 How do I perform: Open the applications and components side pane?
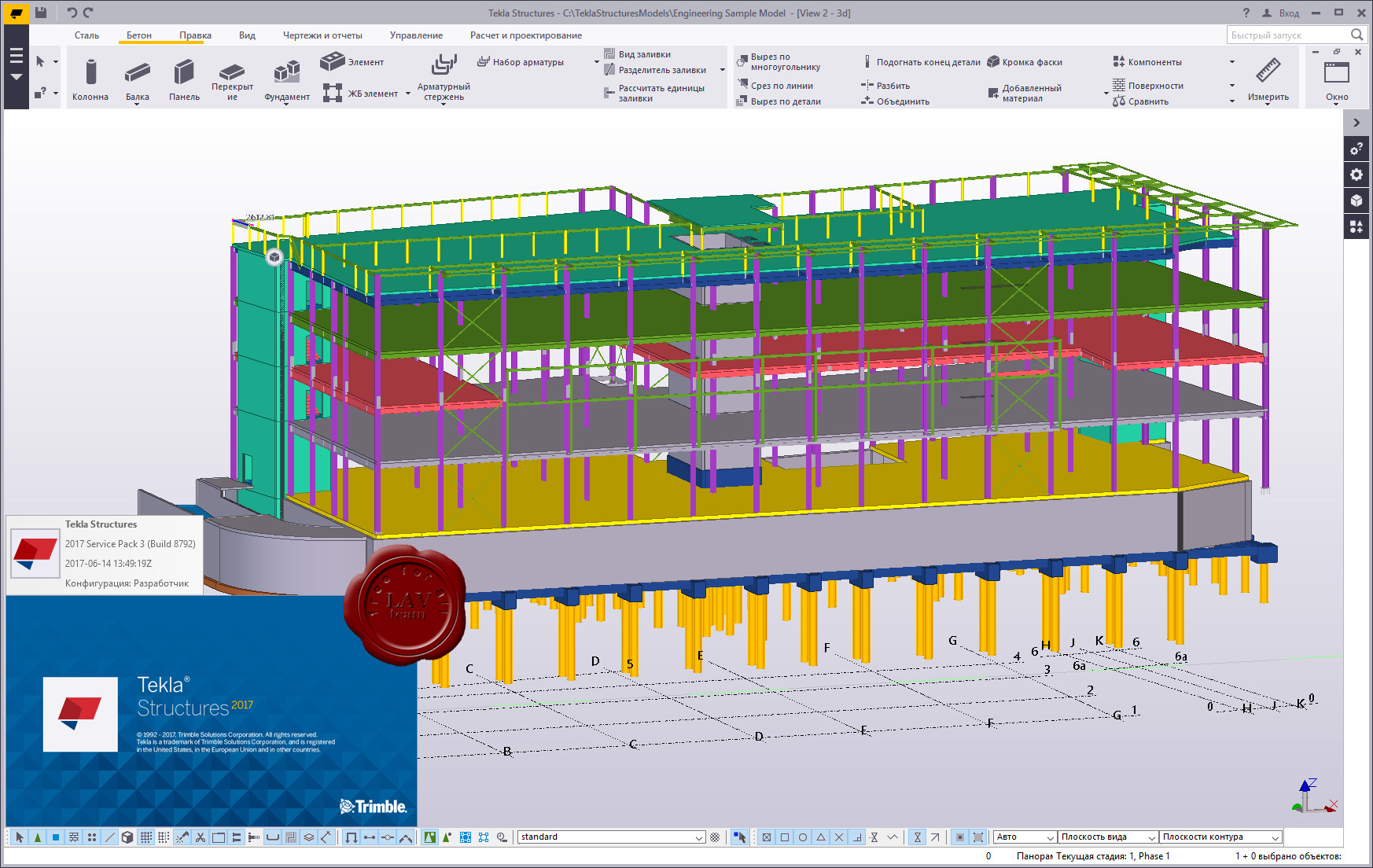click(1356, 226)
